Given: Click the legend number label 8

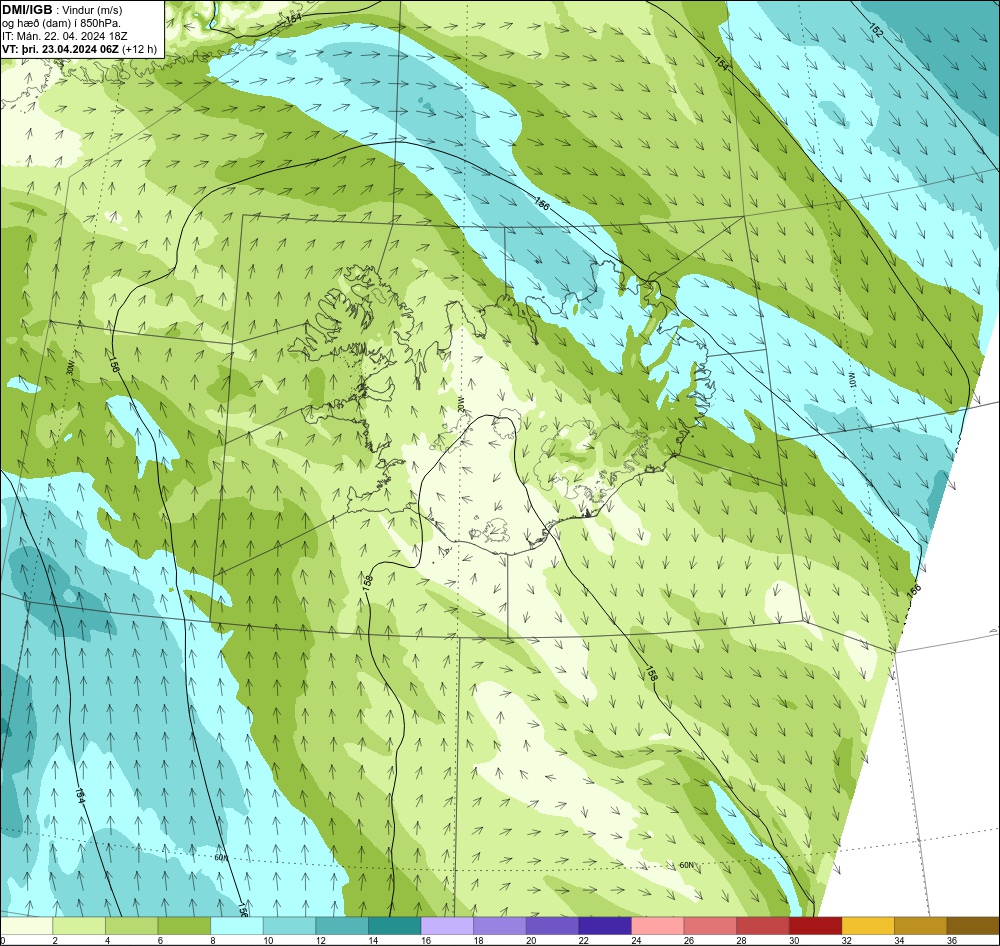Looking at the screenshot, I should (213, 940).
